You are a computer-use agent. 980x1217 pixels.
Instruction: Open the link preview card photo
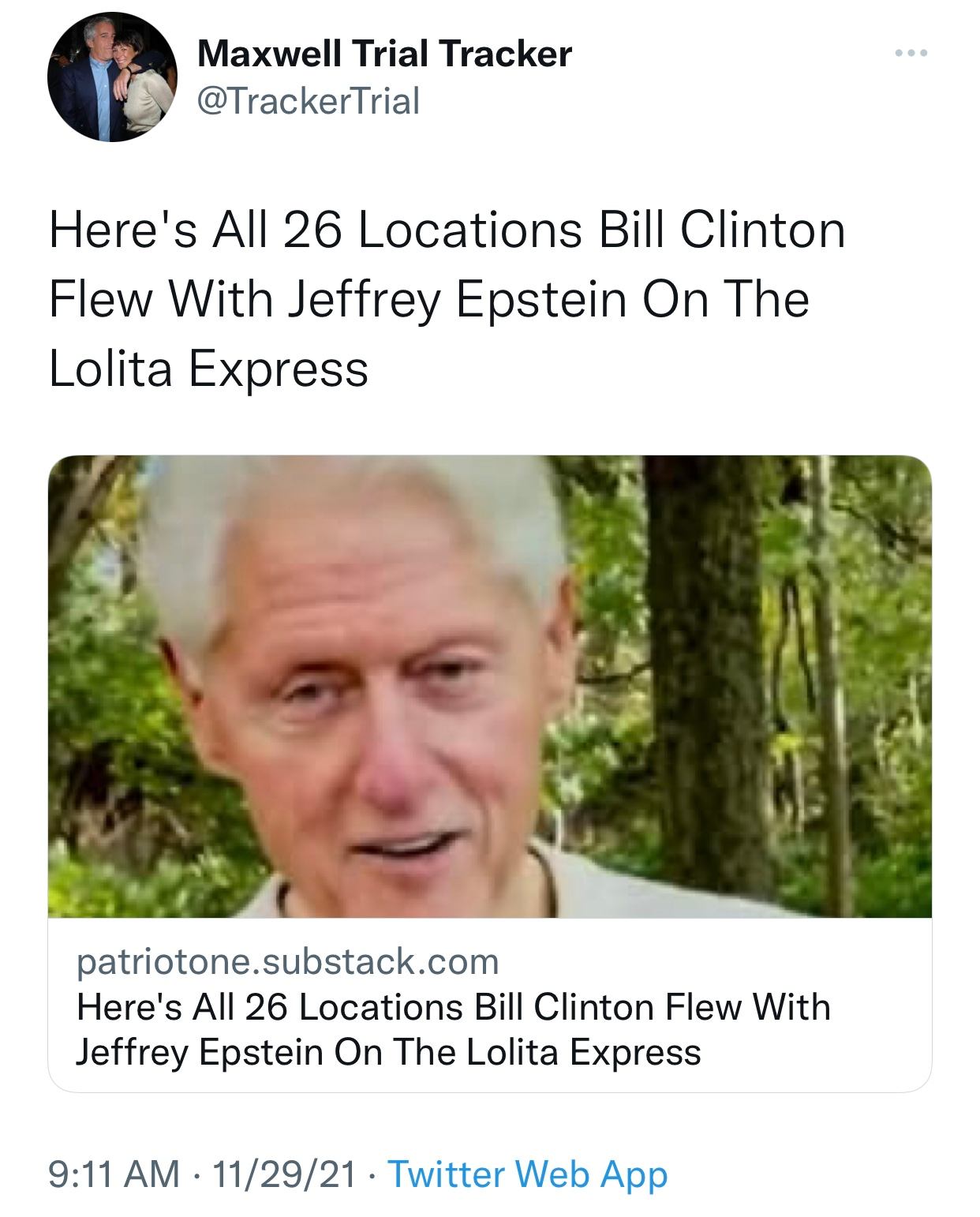489,685
